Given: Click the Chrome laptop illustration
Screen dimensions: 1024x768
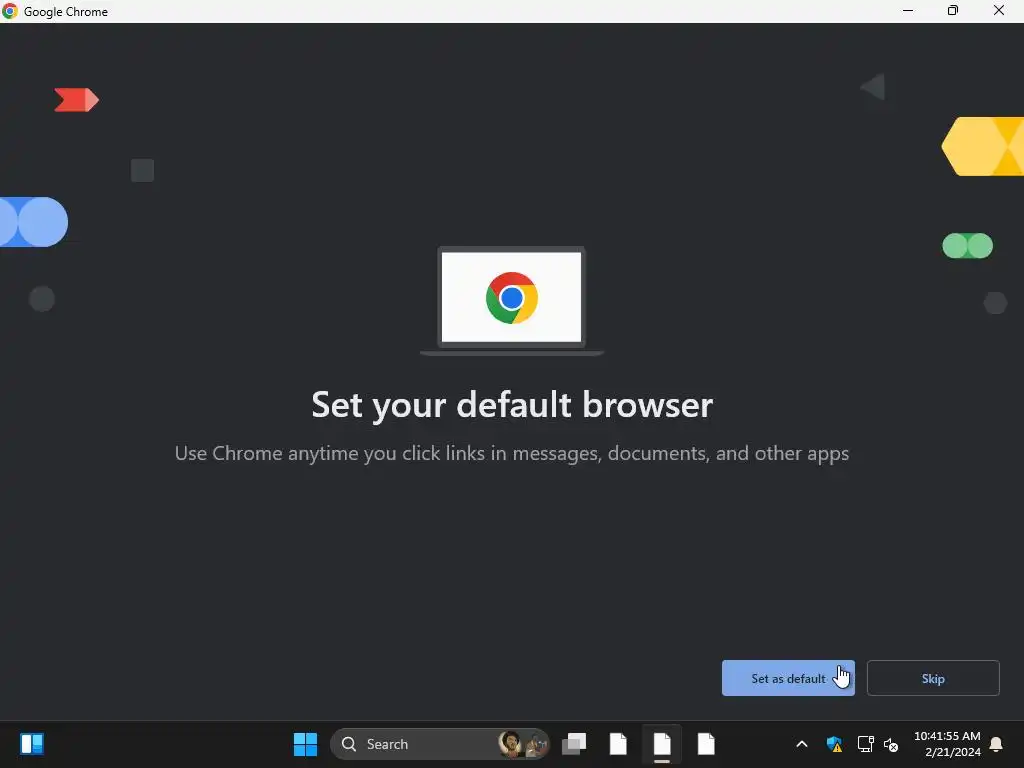Looking at the screenshot, I should 512,300.
